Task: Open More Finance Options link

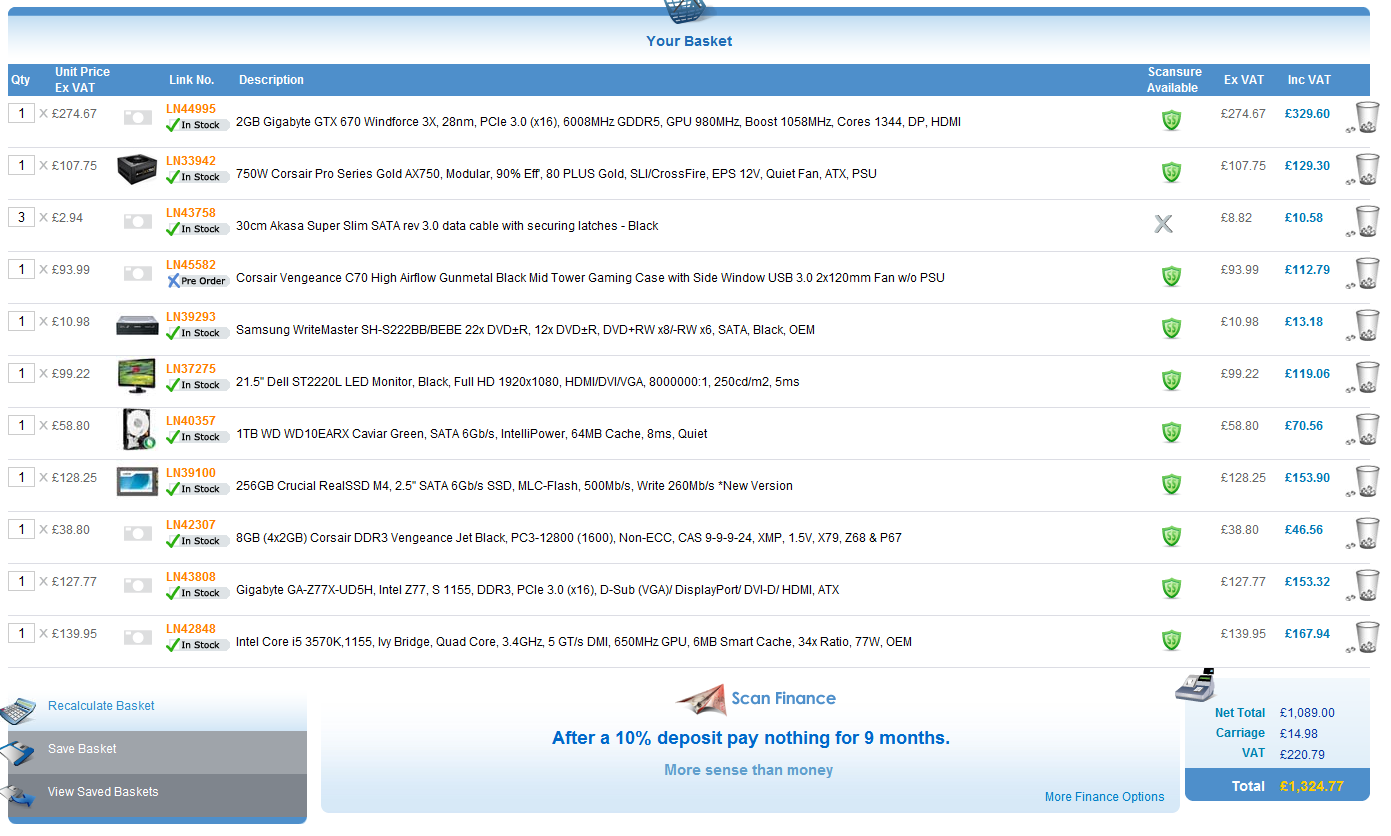Action: [1104, 797]
